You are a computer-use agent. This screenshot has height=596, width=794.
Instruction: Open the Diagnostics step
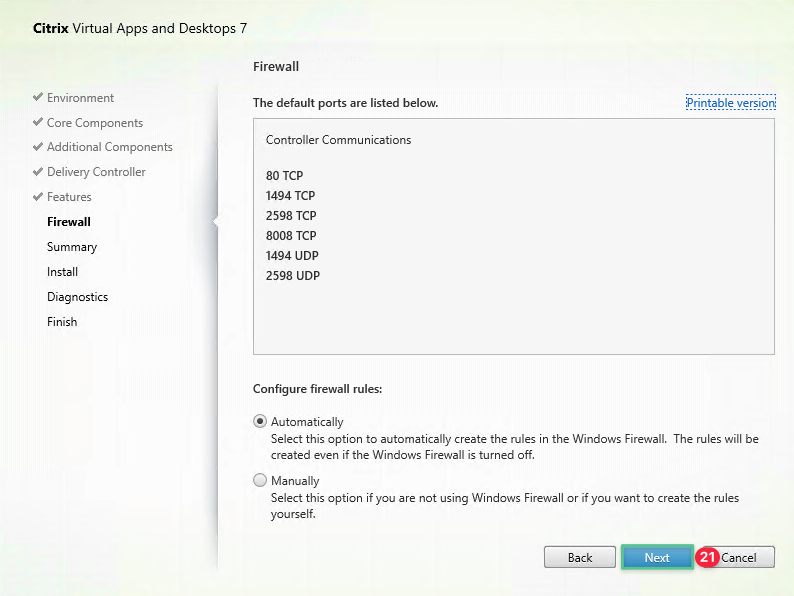[77, 297]
